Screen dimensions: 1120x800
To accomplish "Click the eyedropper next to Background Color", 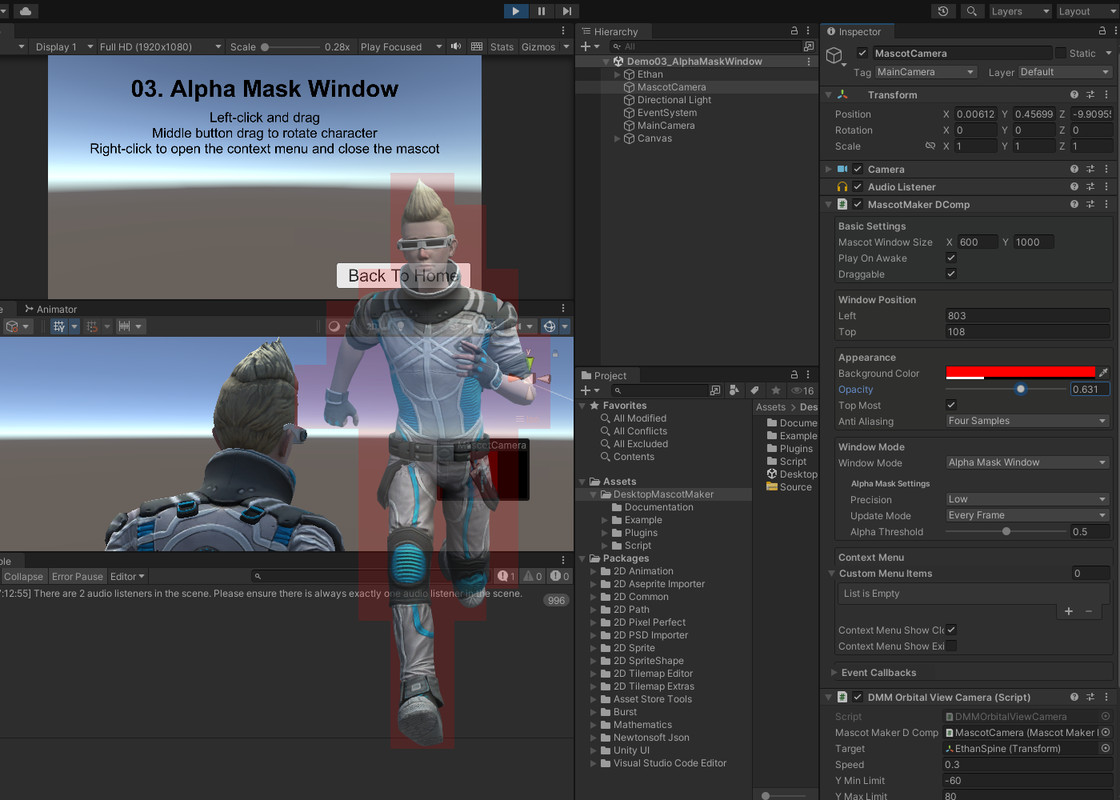I will coord(1103,373).
